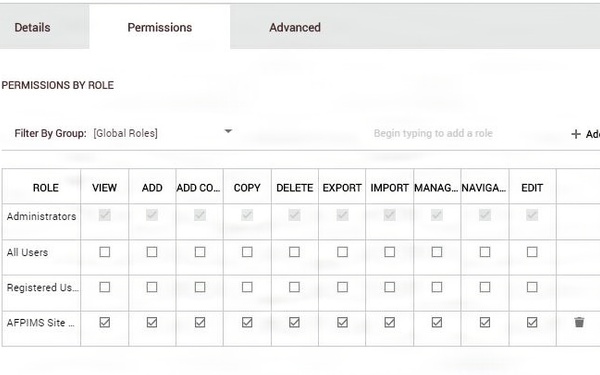The height and width of the screenshot is (375, 600).
Task: Select the [Global Roles] filter value
Action: pos(125,133)
